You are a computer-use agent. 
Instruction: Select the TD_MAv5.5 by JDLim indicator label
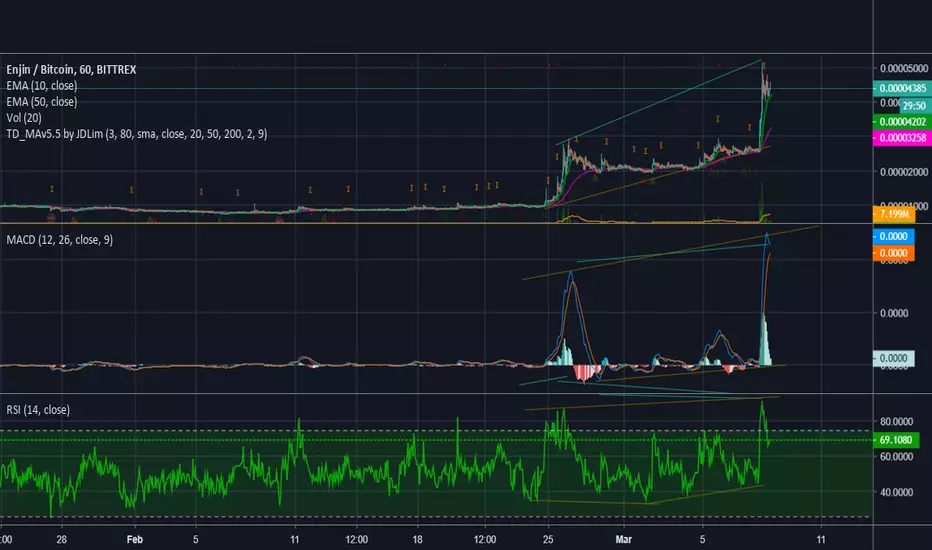coord(137,134)
